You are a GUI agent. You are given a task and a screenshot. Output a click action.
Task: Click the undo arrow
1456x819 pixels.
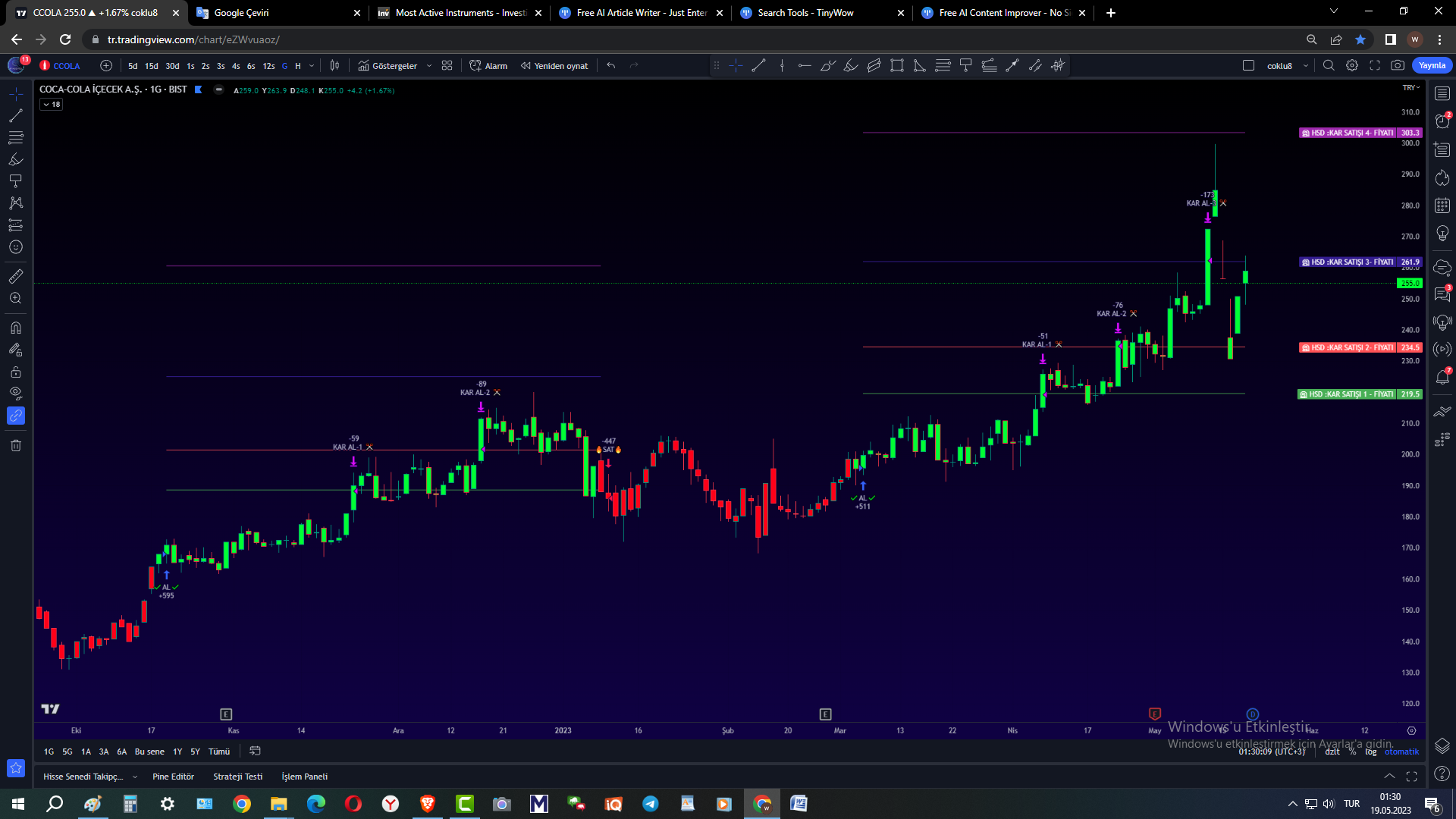(x=611, y=66)
